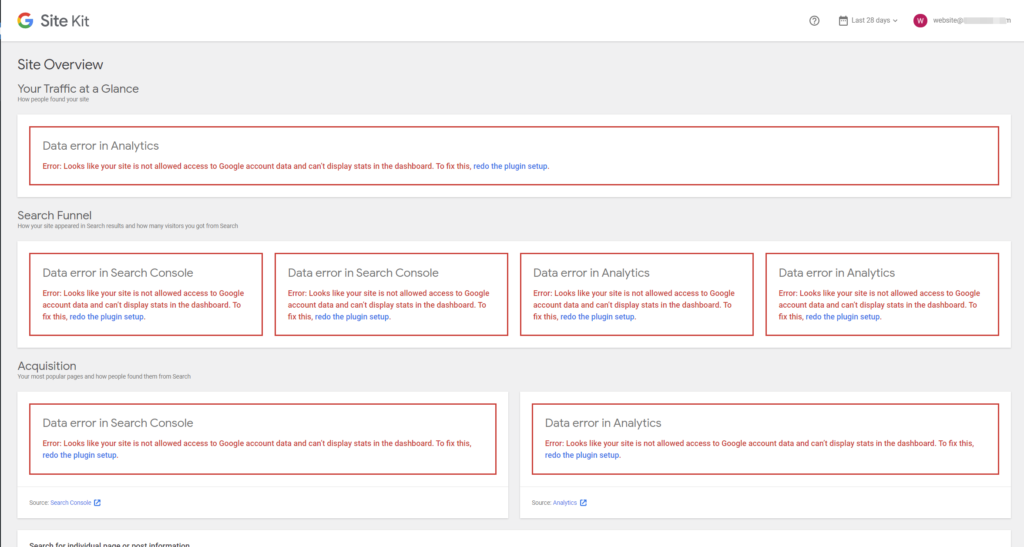Click Data error in Search Console title in Acquisition
Viewport: 1024px width, 547px height.
118,423
